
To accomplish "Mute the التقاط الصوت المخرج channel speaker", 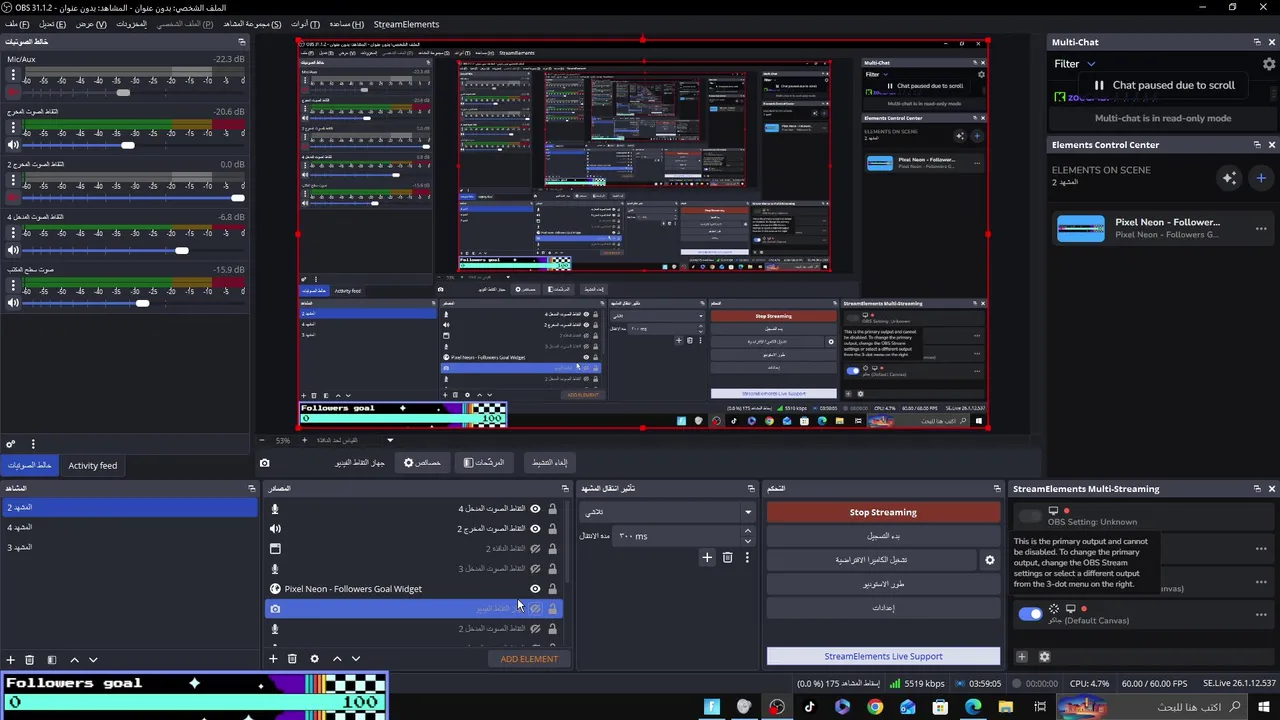I will pos(13,145).
